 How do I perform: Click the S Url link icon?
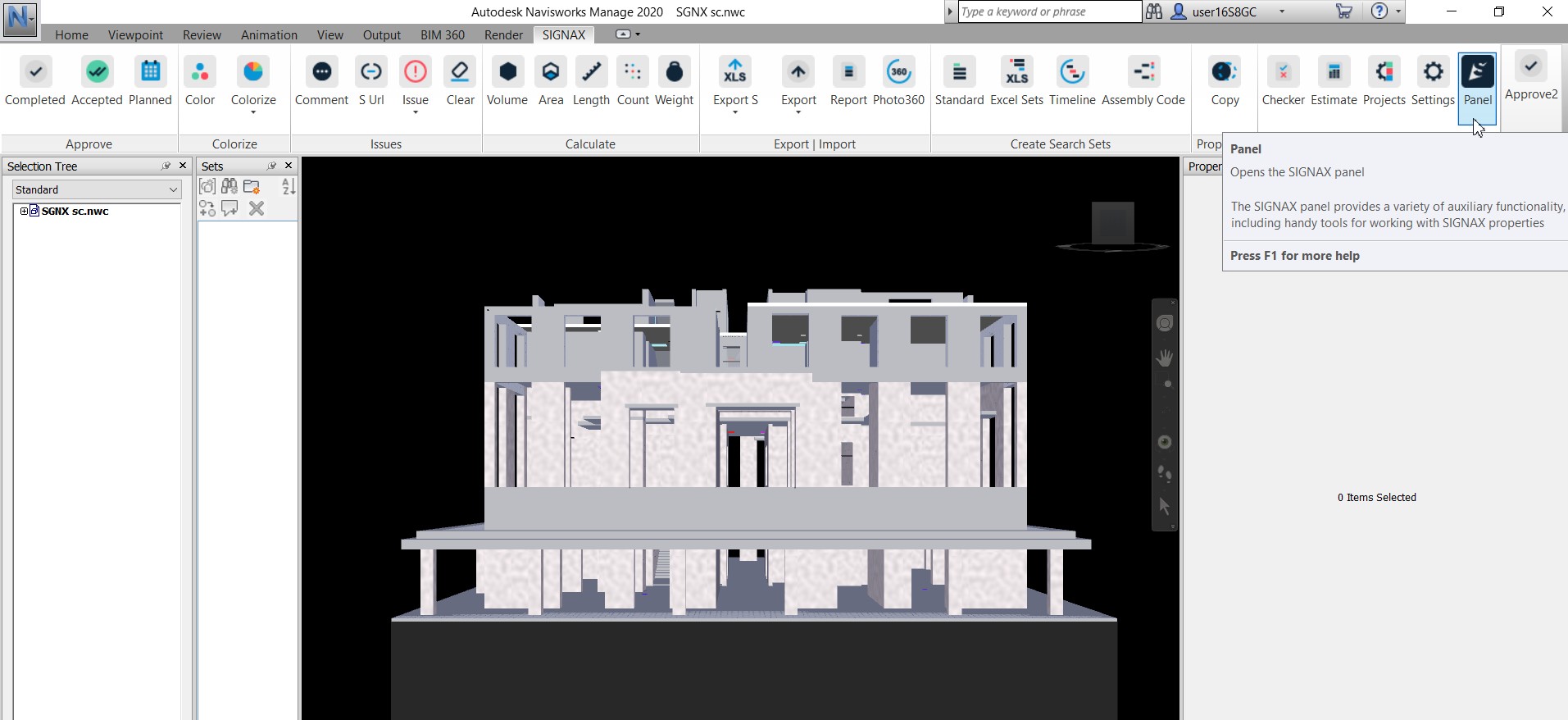371,72
